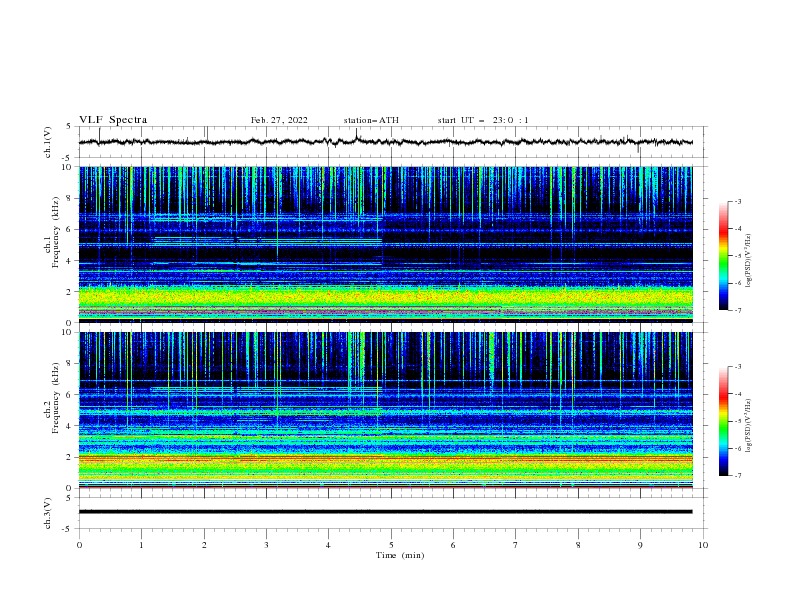Click the "8" kHz tick on ch.1 axis
The height and width of the screenshot is (612, 792).
(70, 198)
